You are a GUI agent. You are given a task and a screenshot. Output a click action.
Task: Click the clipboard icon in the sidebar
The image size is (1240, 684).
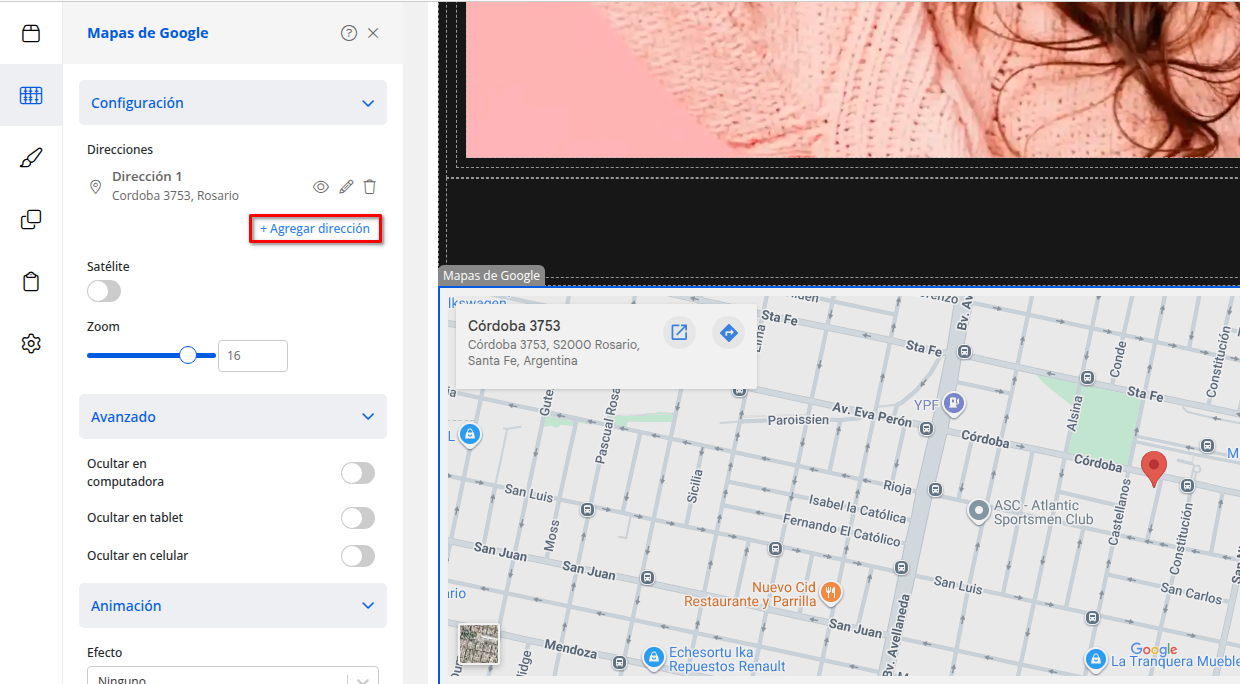(31, 281)
